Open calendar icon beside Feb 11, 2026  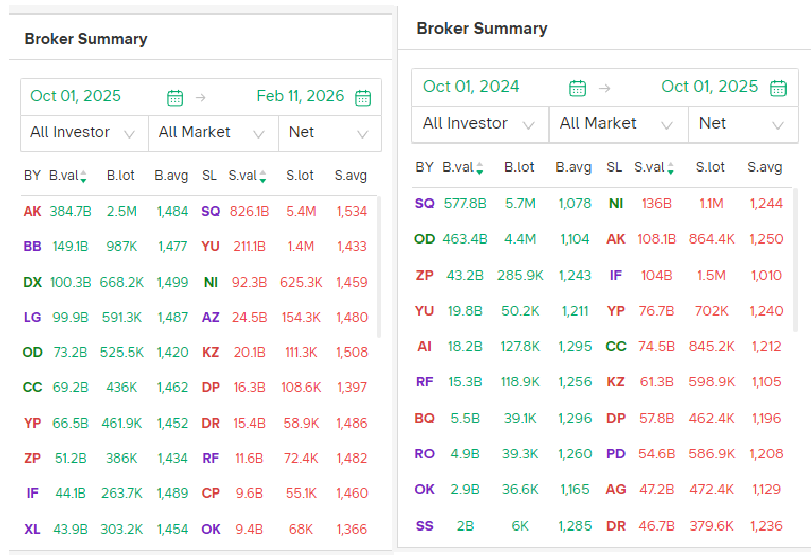(x=363, y=97)
